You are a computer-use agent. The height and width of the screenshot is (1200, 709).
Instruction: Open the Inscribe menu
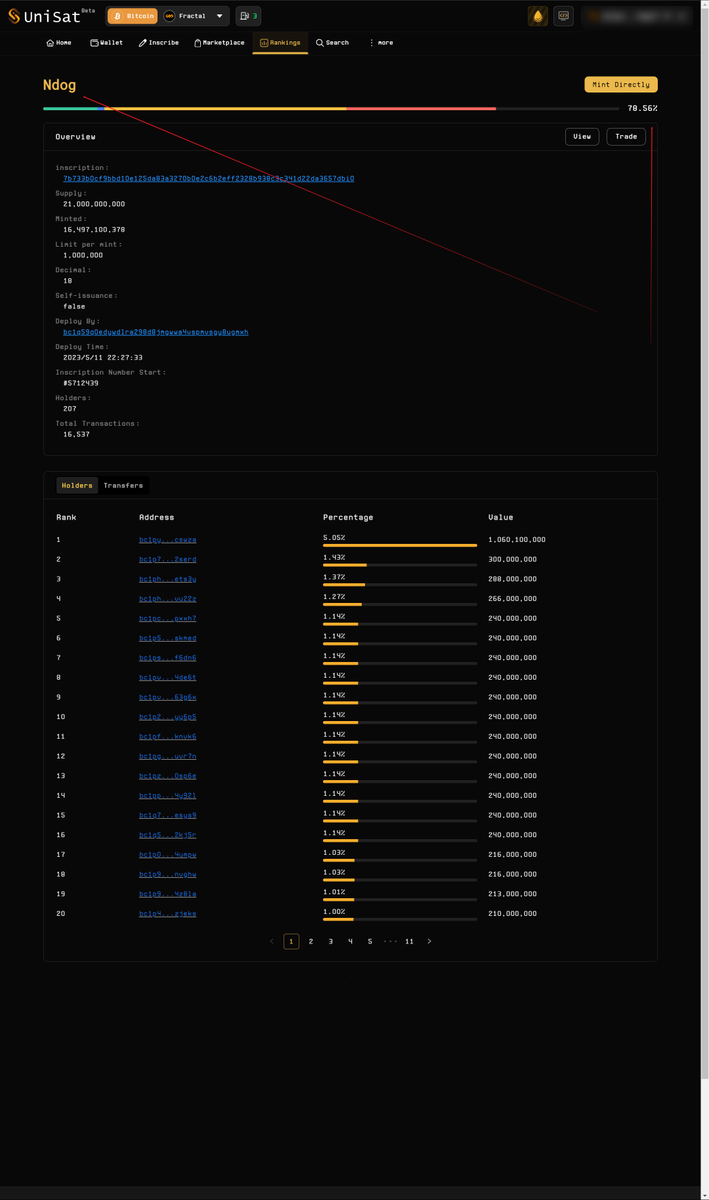point(159,43)
